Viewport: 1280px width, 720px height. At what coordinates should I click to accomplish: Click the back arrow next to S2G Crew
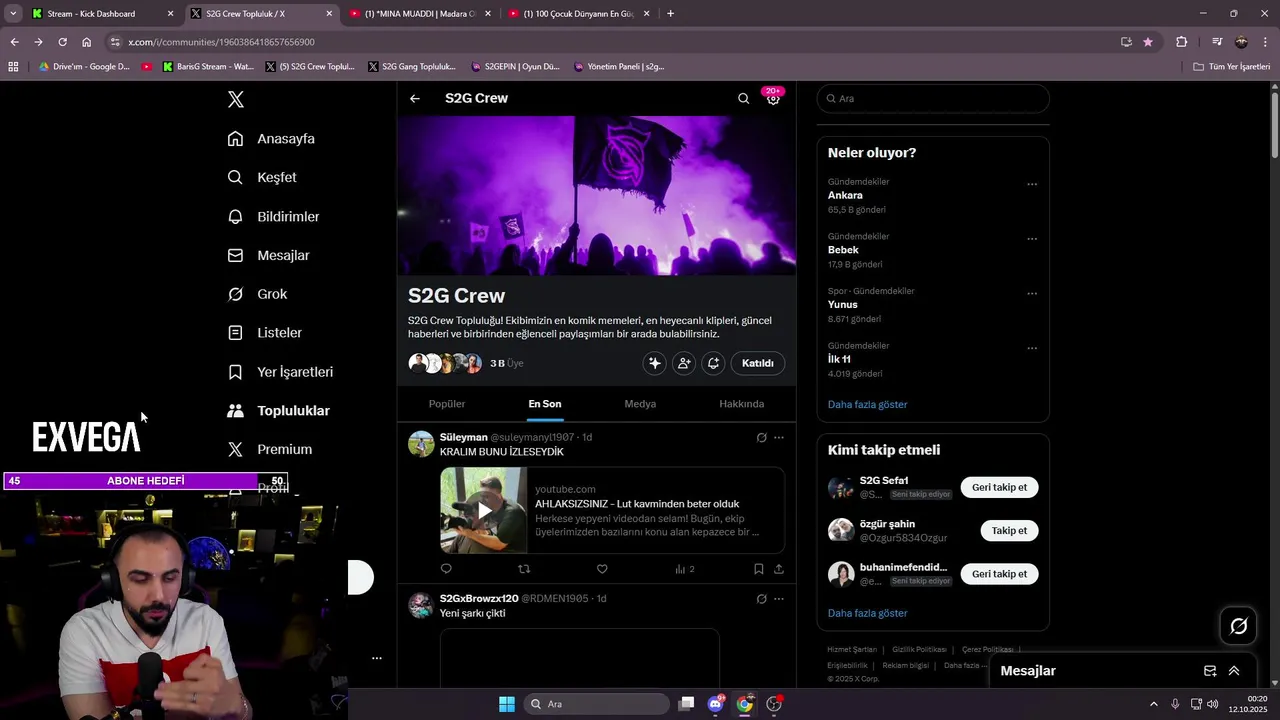[415, 98]
